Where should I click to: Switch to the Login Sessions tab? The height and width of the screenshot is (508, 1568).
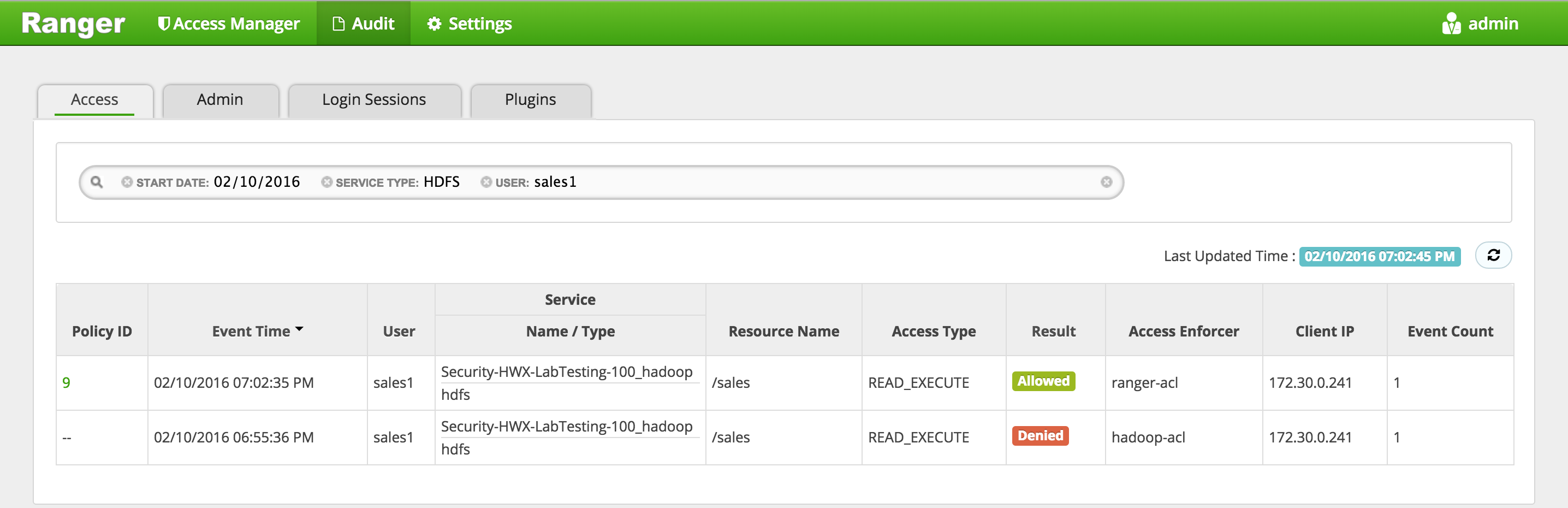pos(375,100)
